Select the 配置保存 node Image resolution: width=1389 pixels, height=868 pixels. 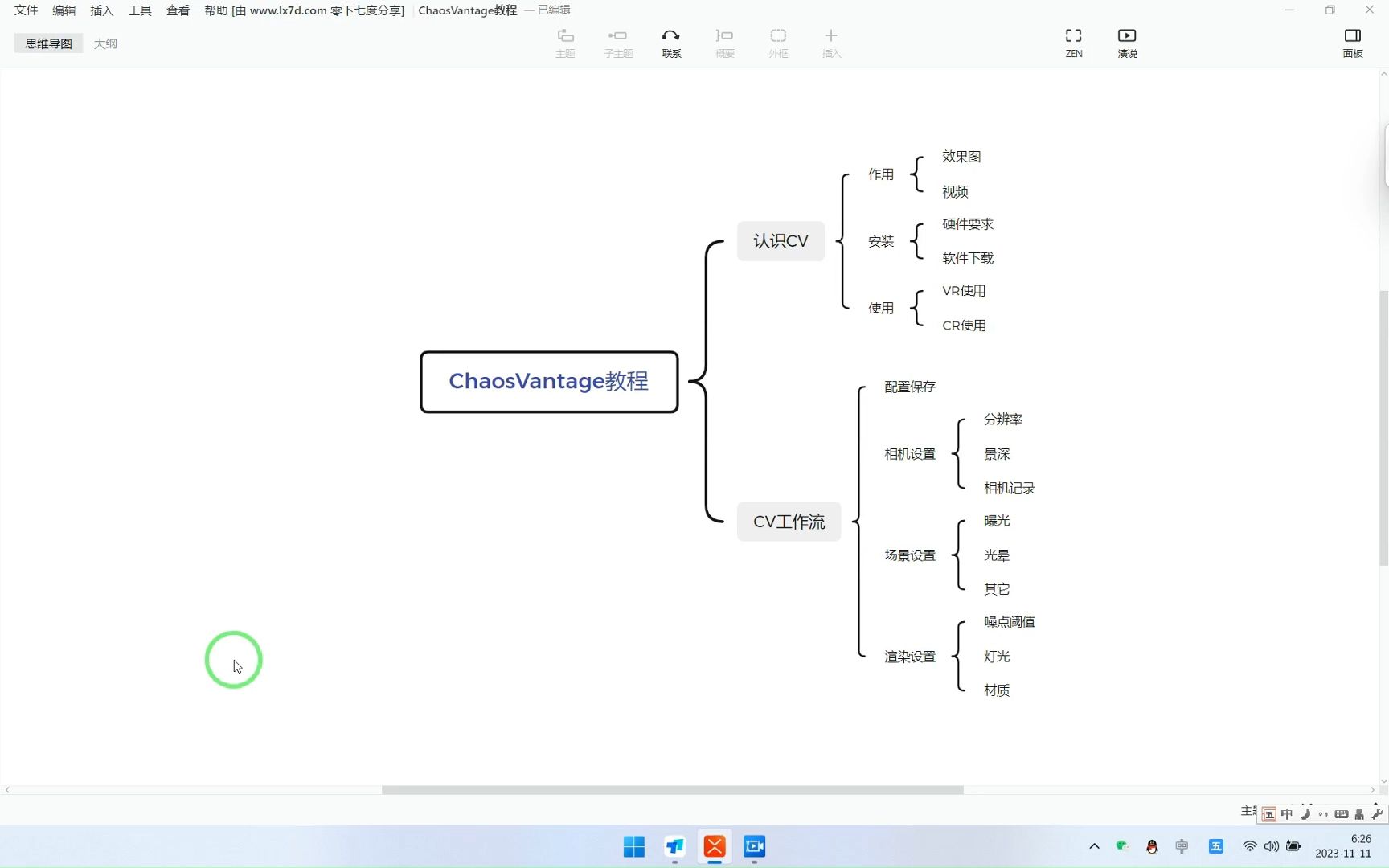click(x=910, y=387)
